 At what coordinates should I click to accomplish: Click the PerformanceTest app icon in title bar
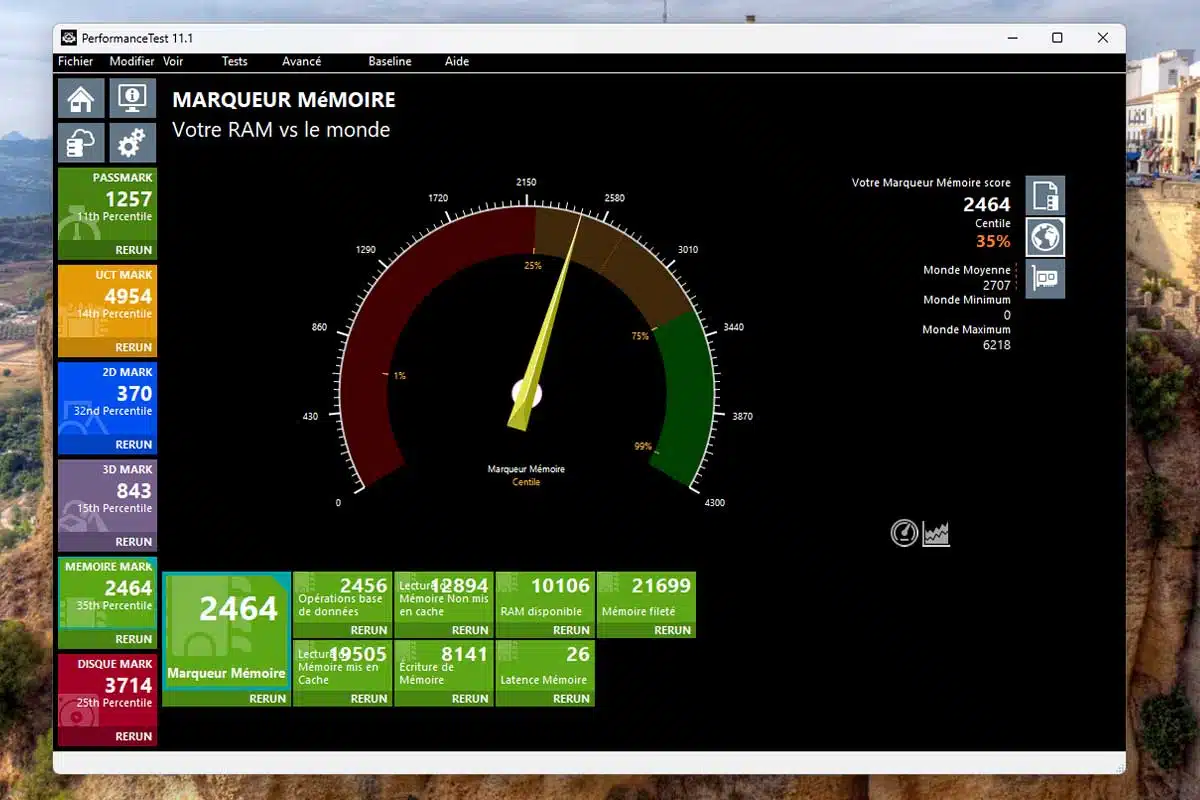click(x=69, y=38)
